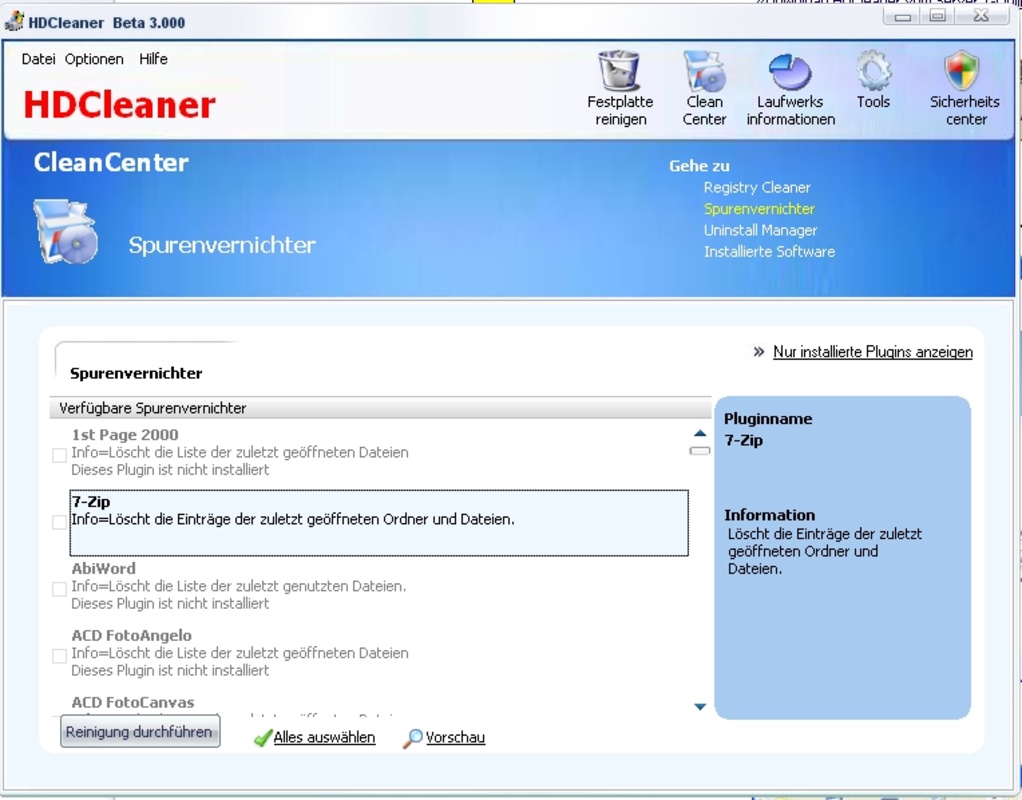Click Nur installierte Plugins anzeigen link
This screenshot has width=1022, height=800.
click(873, 352)
